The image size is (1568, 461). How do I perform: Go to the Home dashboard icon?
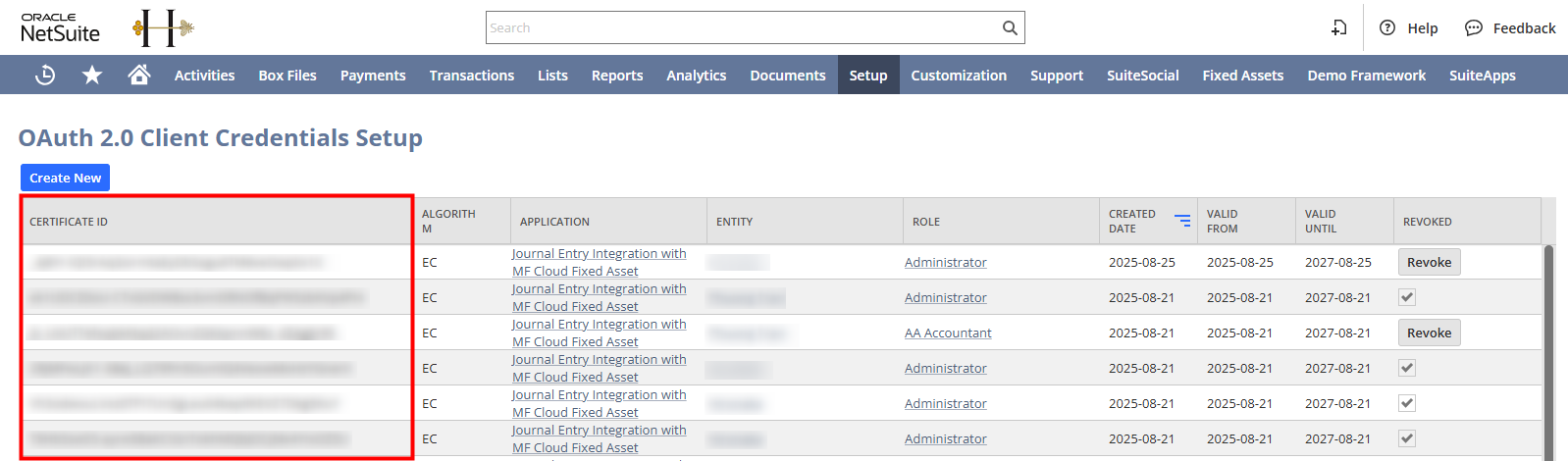[139, 75]
